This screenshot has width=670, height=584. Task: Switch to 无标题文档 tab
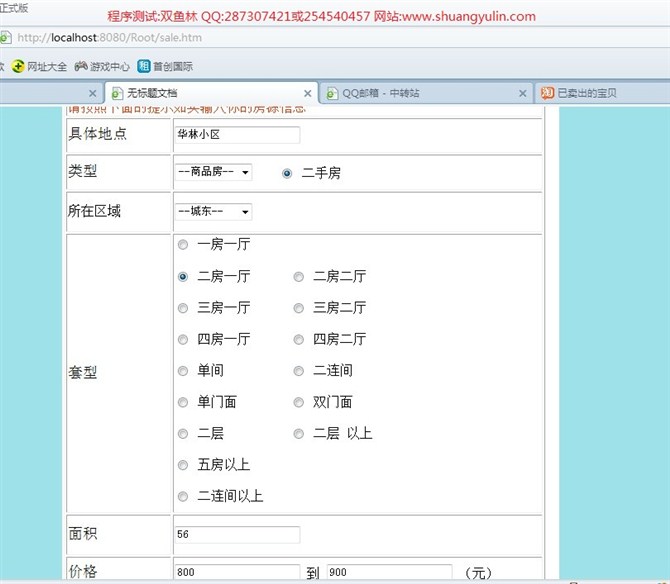(212, 93)
